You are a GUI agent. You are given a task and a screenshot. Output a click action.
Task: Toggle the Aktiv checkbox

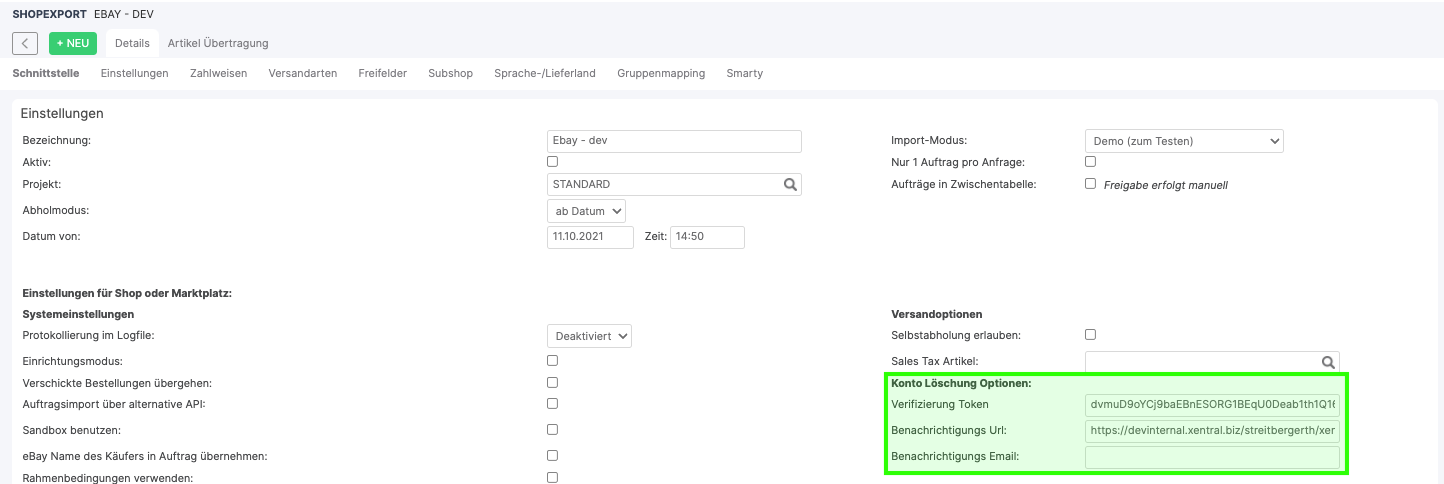553,161
